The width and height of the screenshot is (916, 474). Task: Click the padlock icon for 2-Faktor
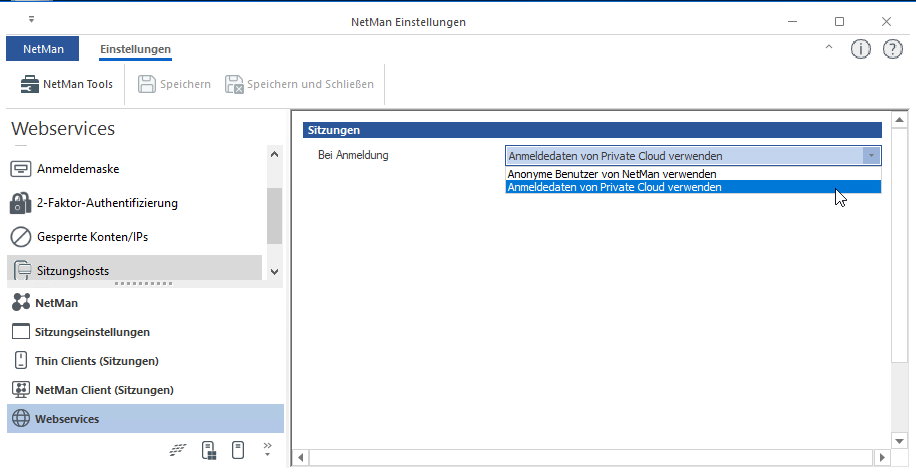(21, 203)
